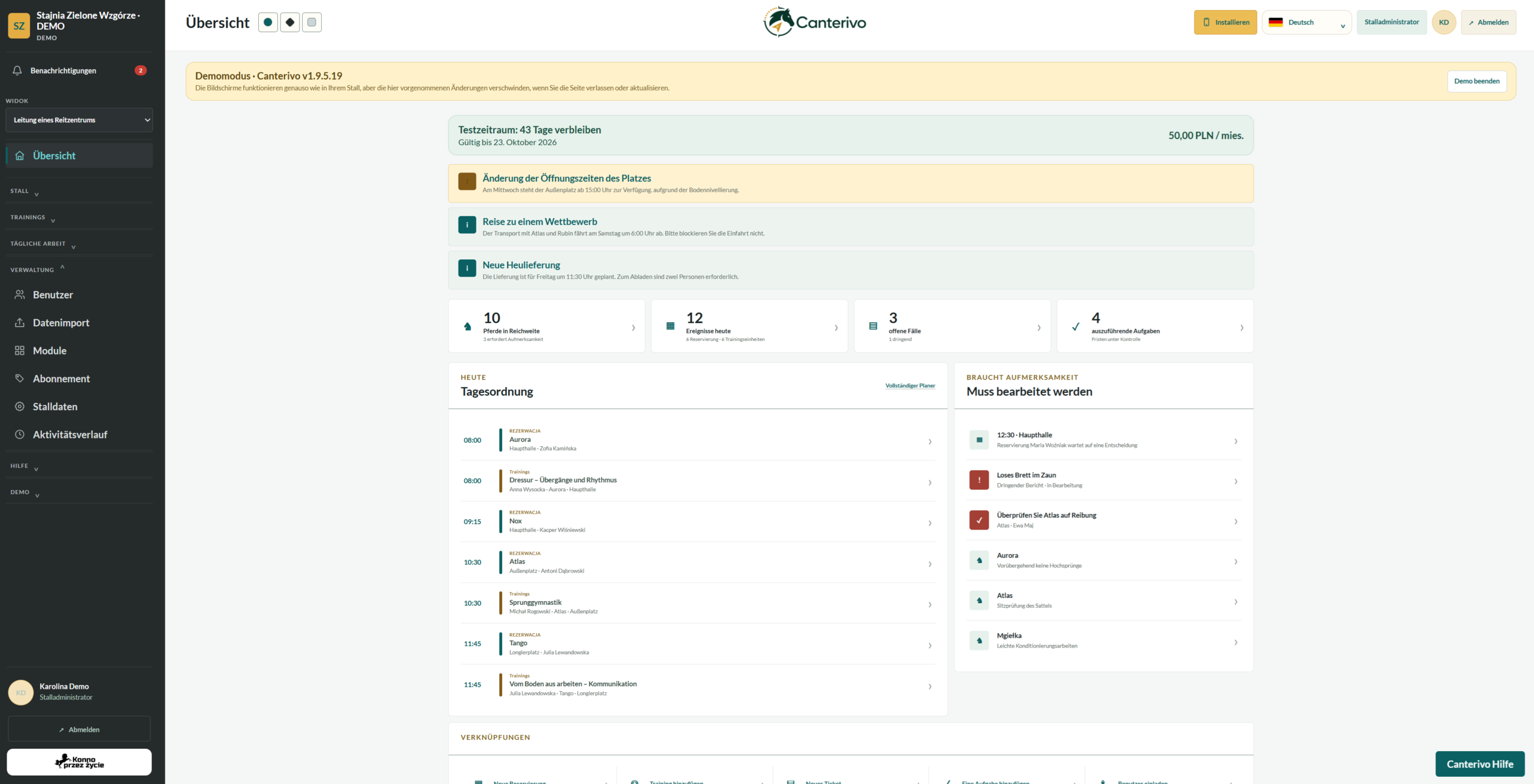Screen dimensions: 1534x784
Task: Open the Leitung eines Reitzentrums view dropdown
Action: (79, 120)
